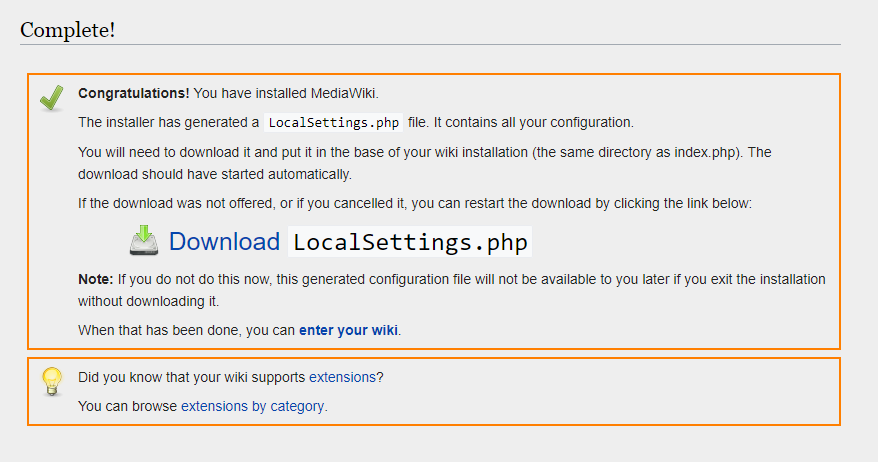Click inline LocalSettings.php code in installer sentence
The width and height of the screenshot is (878, 462).
pos(334,123)
